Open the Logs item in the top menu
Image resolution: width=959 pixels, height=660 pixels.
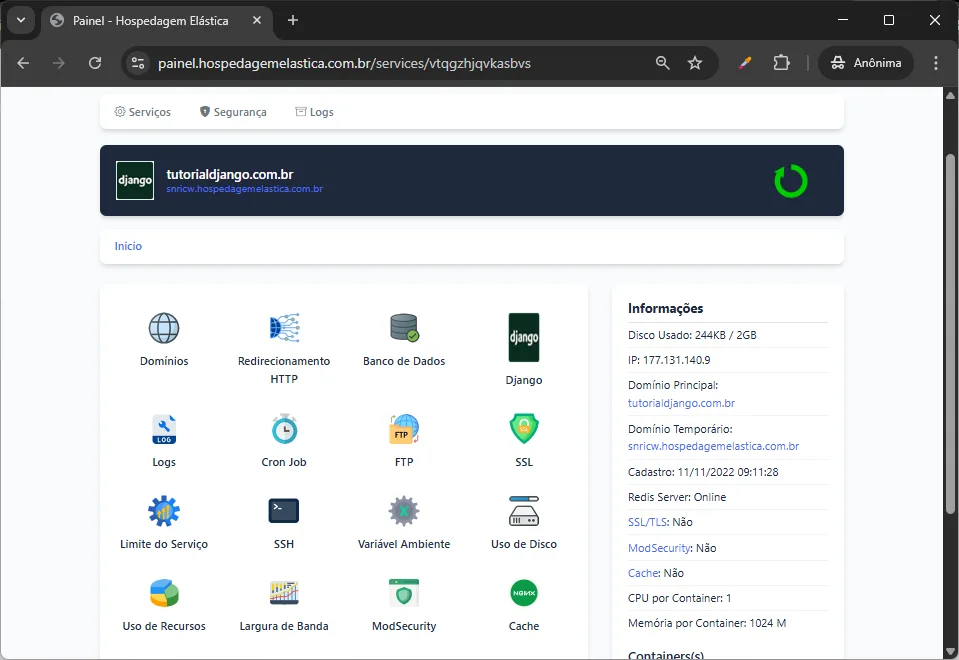pos(314,112)
